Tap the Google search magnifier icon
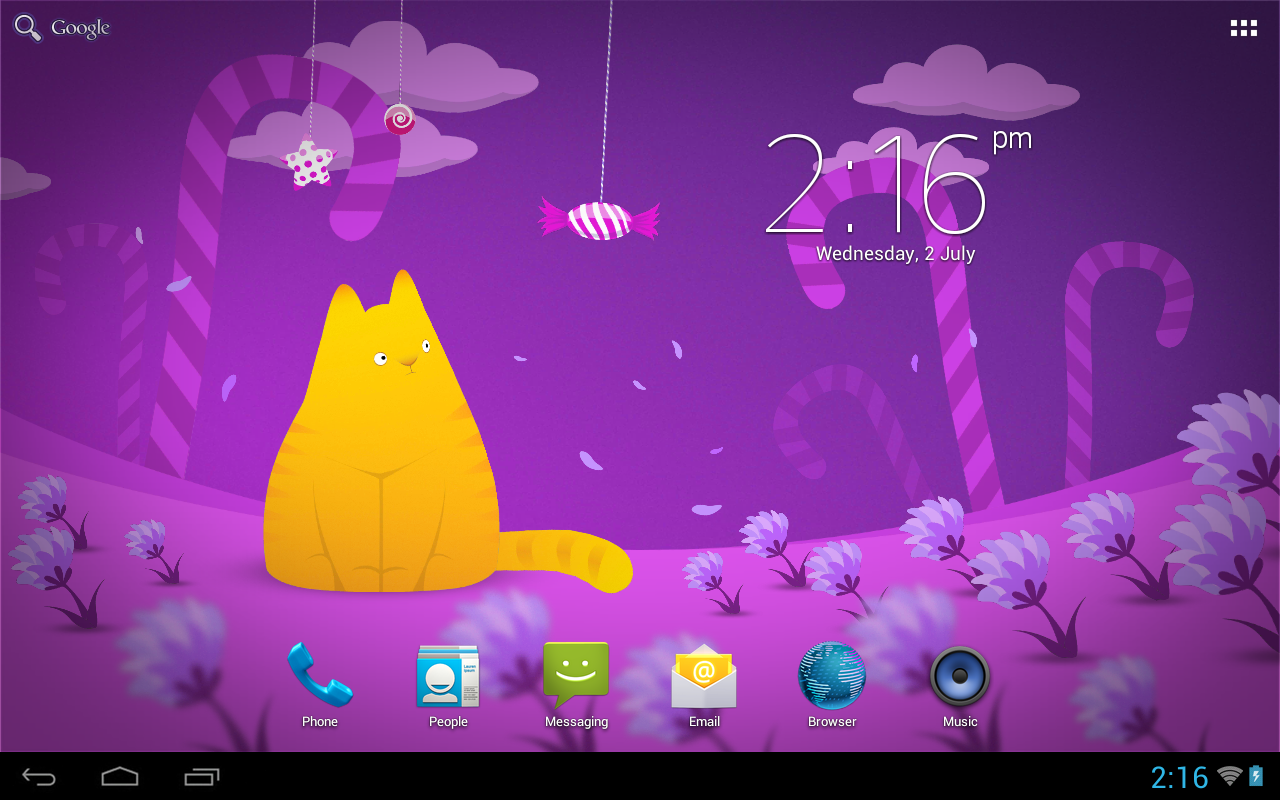Image resolution: width=1280 pixels, height=800 pixels. (28, 28)
